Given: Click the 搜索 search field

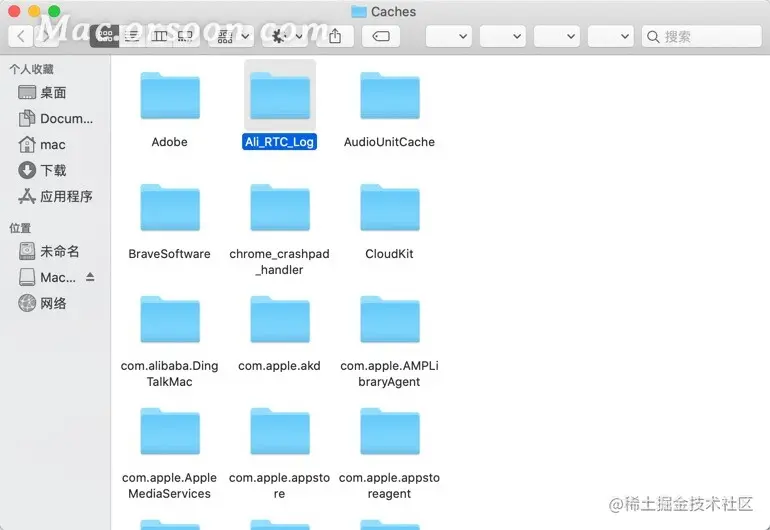Looking at the screenshot, I should point(702,36).
